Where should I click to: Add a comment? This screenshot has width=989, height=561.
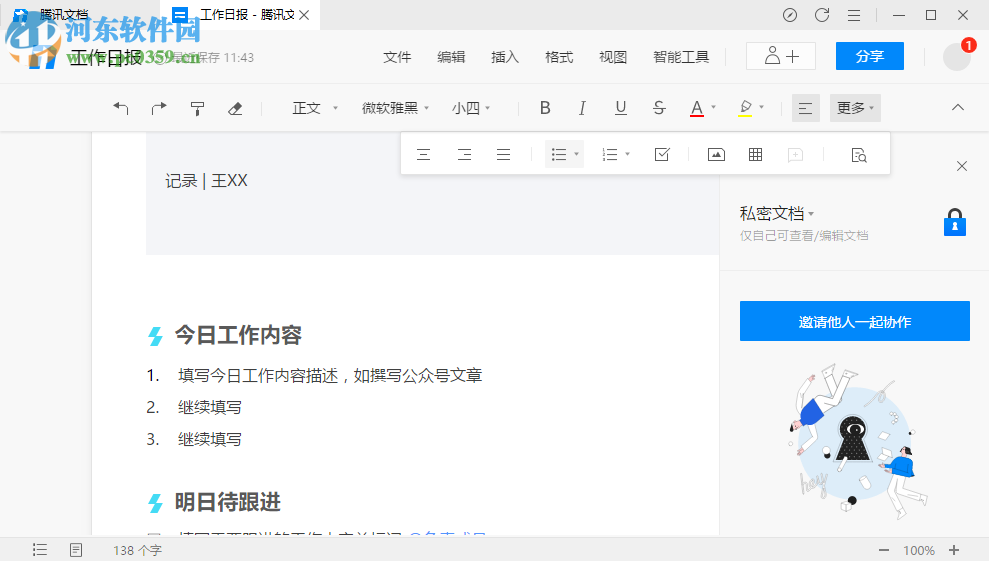795,155
